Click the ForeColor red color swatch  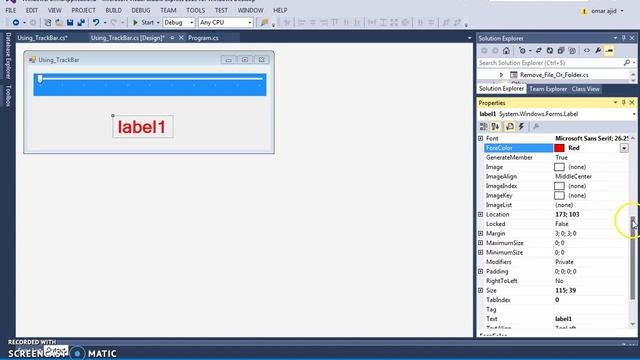(x=559, y=148)
